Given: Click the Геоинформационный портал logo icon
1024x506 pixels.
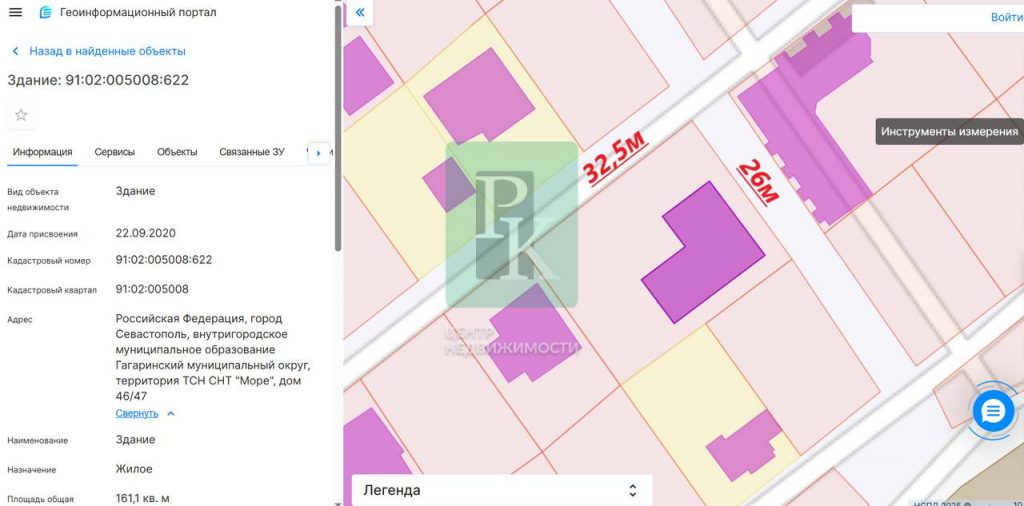Looking at the screenshot, I should coord(46,12).
